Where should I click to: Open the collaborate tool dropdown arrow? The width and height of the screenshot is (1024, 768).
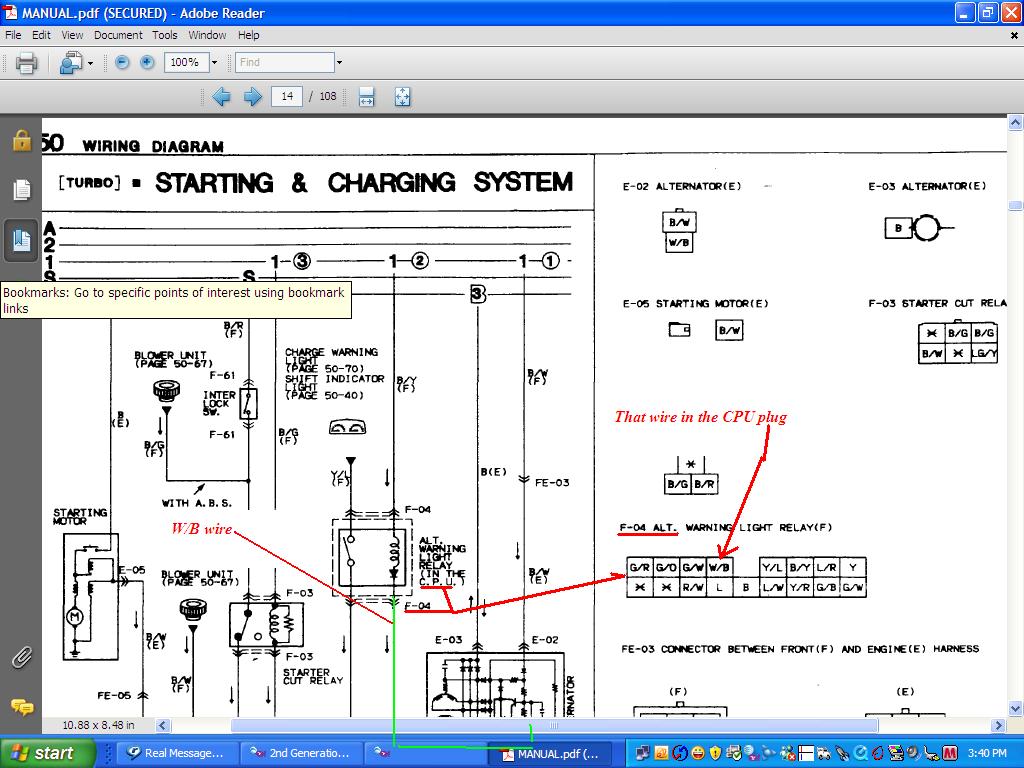click(90, 63)
